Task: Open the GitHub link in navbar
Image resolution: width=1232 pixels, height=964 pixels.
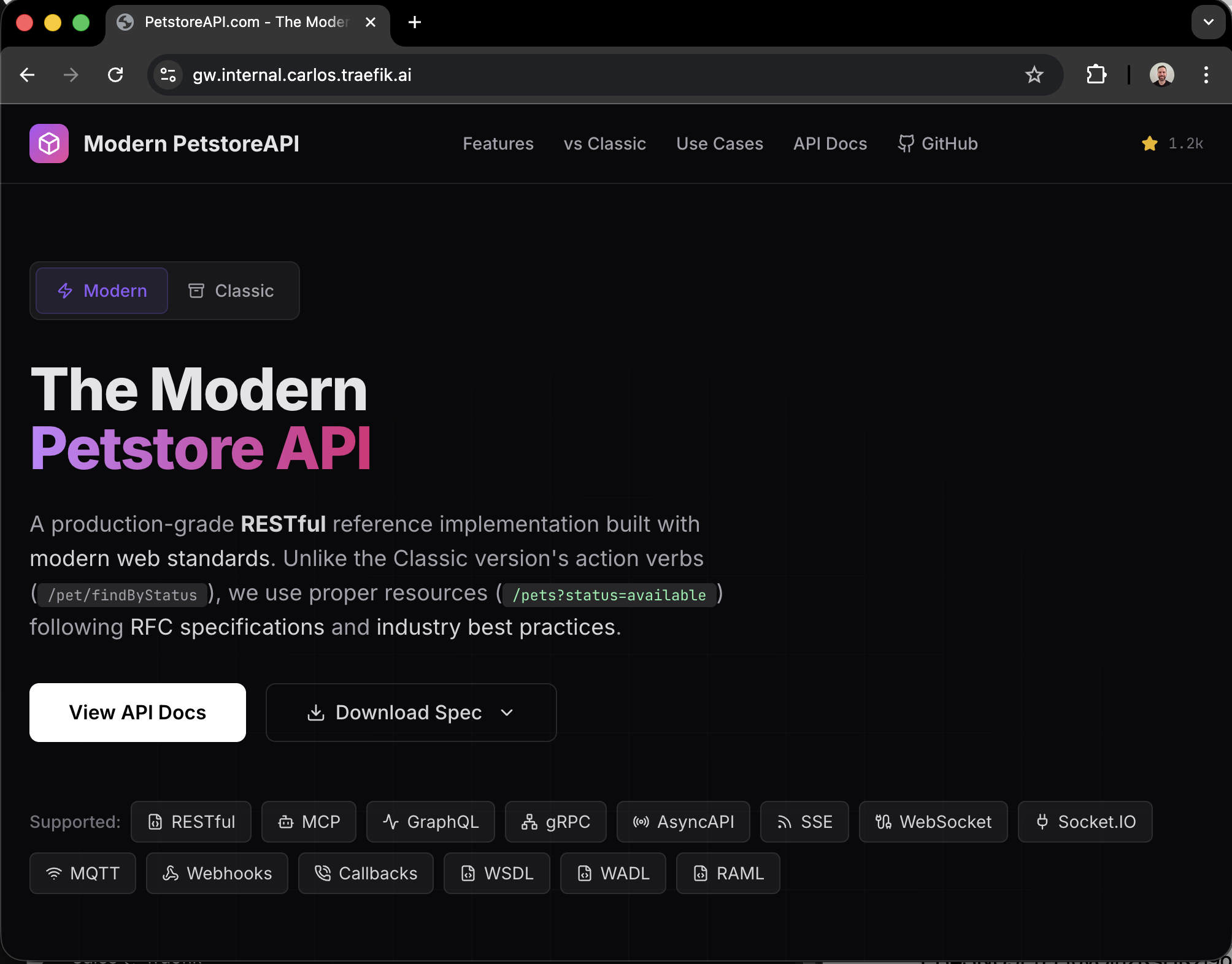Action: point(937,143)
